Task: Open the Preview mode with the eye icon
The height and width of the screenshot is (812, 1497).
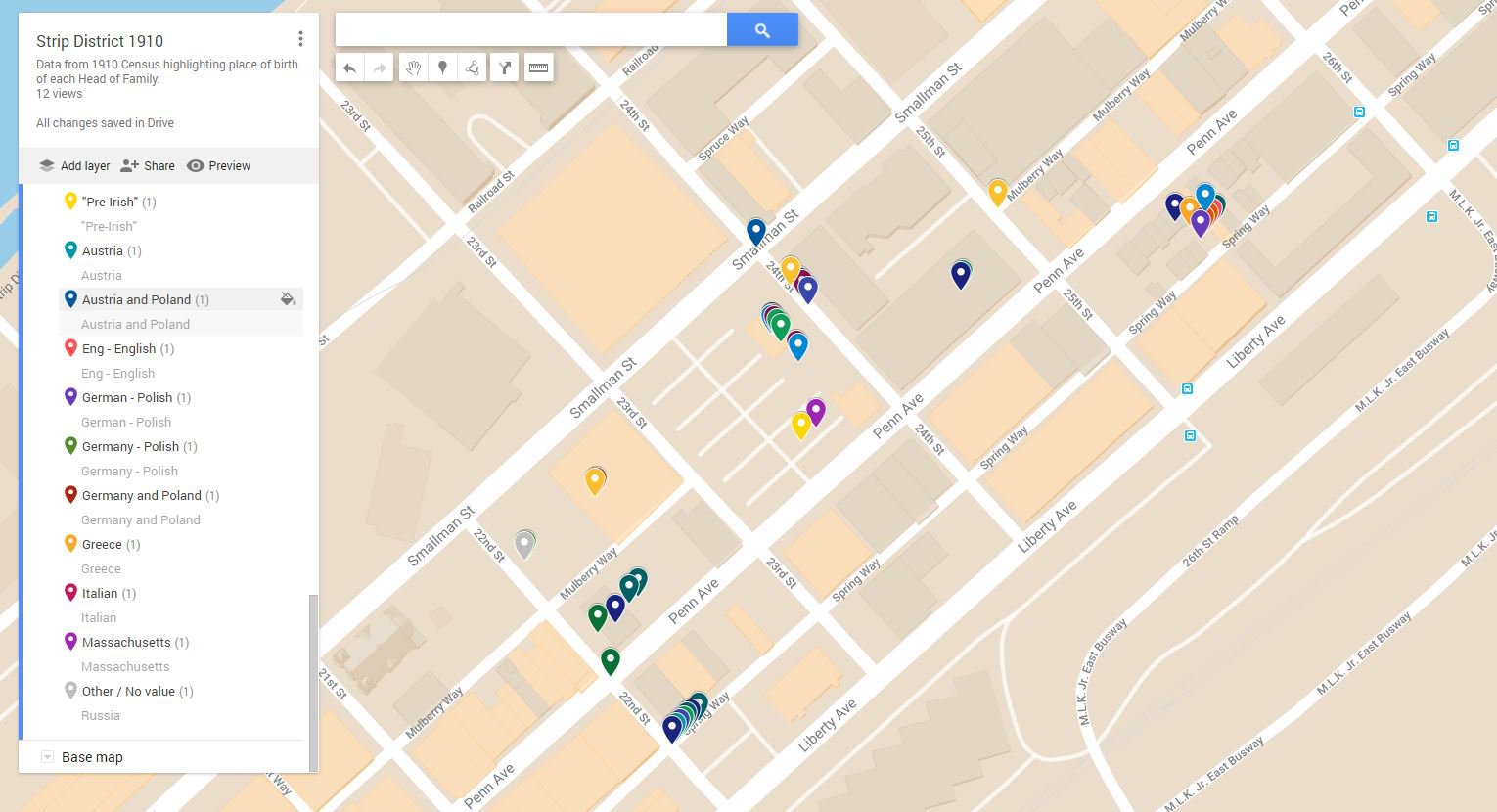Action: coord(218,165)
